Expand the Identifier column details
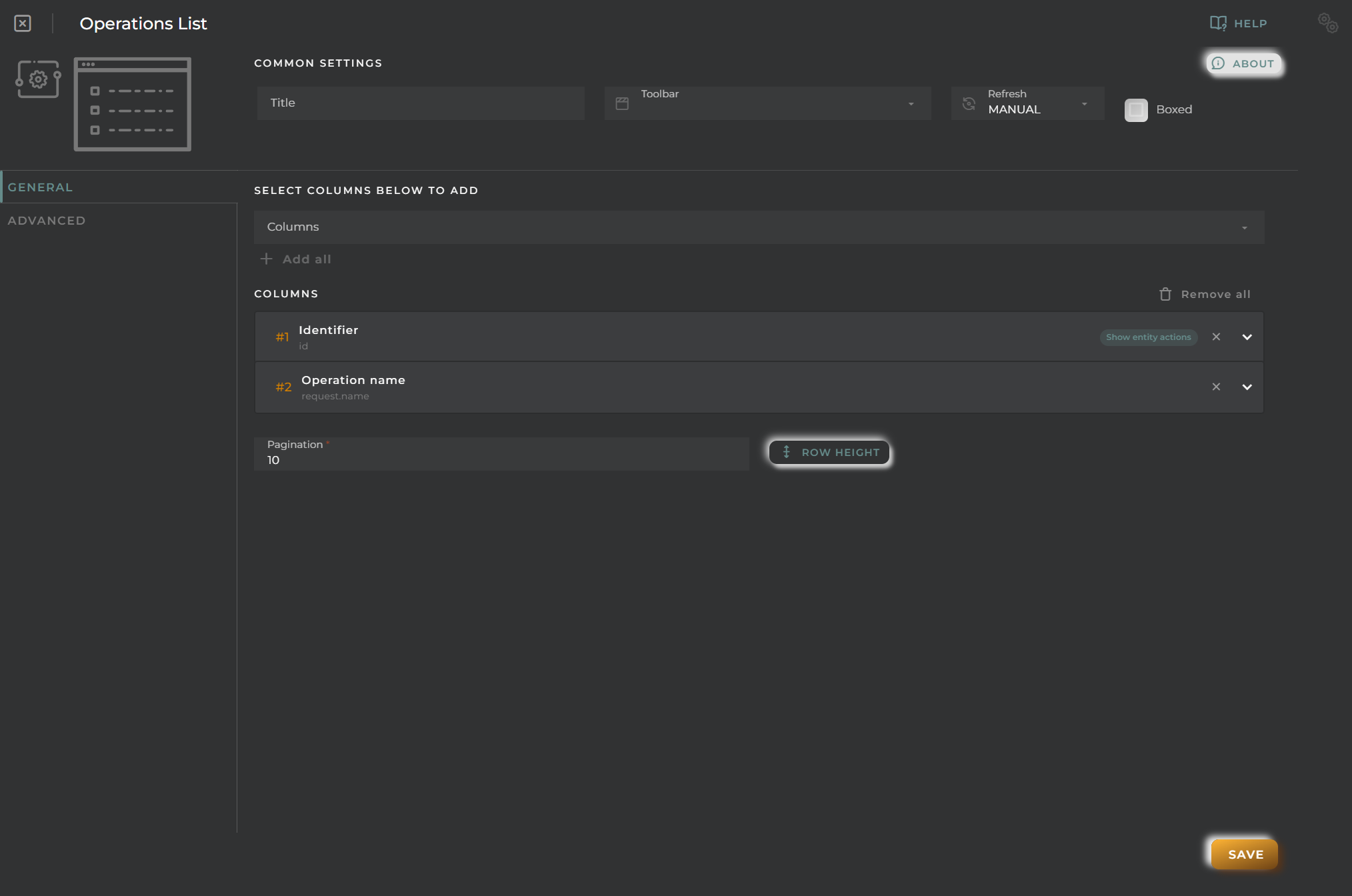Viewport: 1352px width, 896px height. [x=1246, y=336]
